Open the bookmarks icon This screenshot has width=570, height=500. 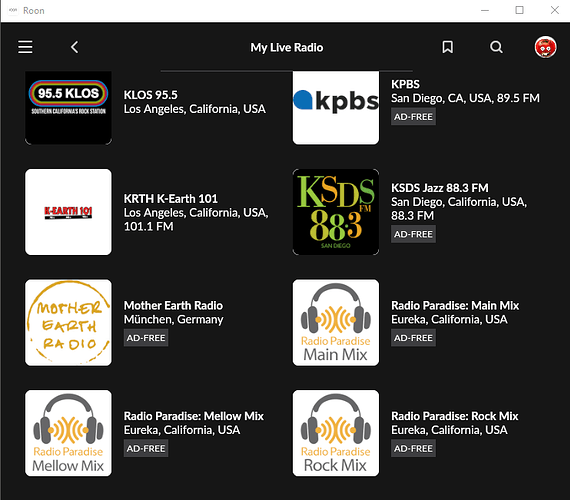(x=447, y=47)
